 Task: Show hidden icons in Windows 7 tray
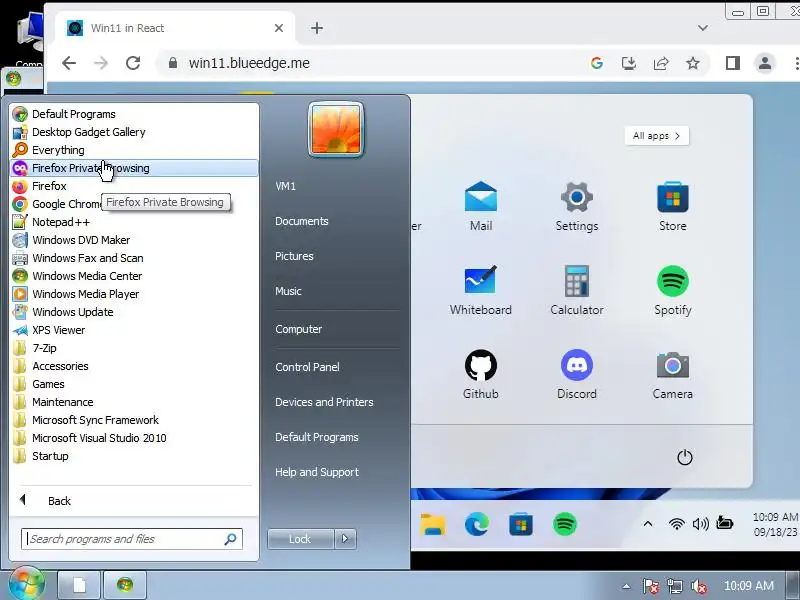pos(627,586)
